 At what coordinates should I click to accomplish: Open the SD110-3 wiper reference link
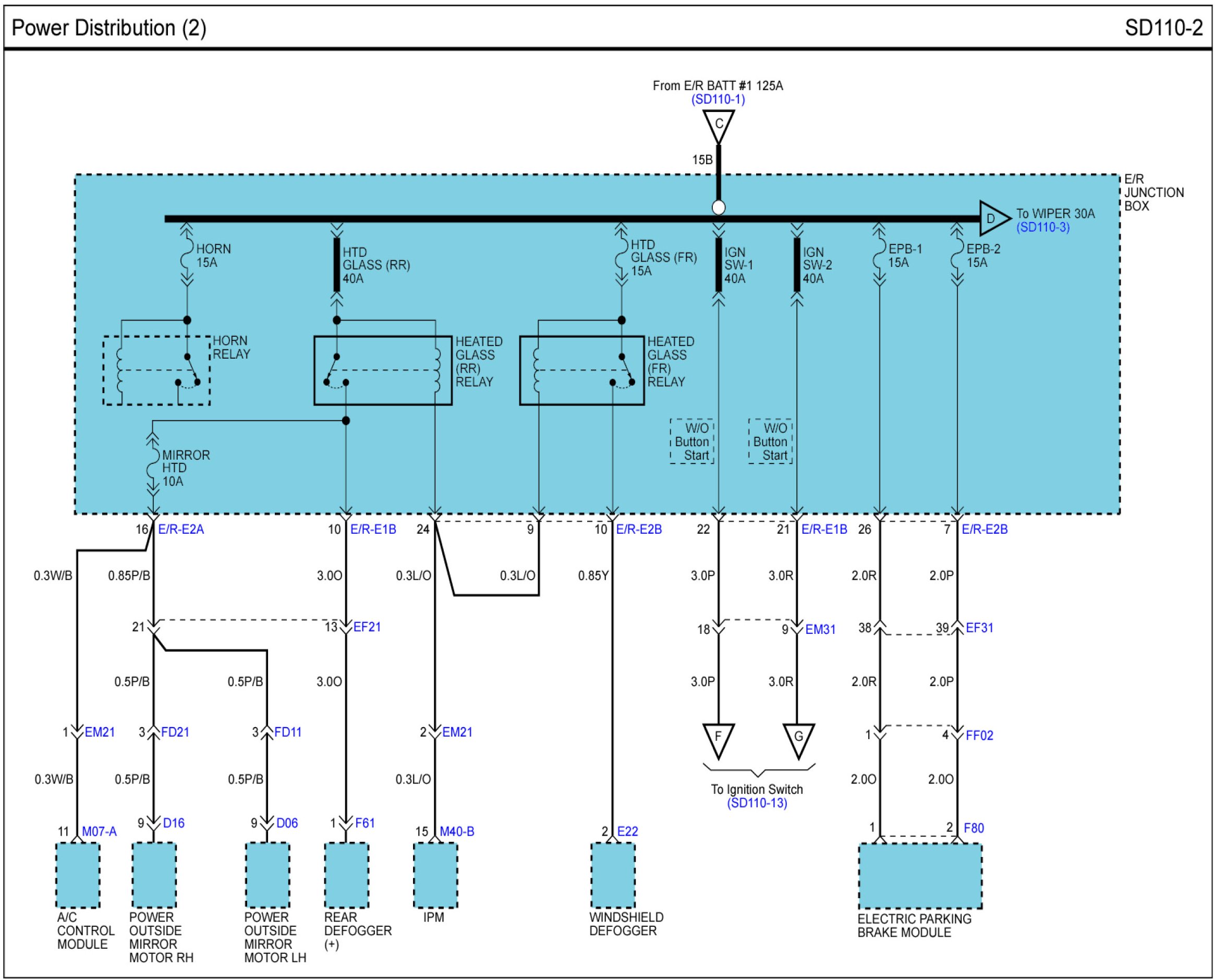[1042, 227]
